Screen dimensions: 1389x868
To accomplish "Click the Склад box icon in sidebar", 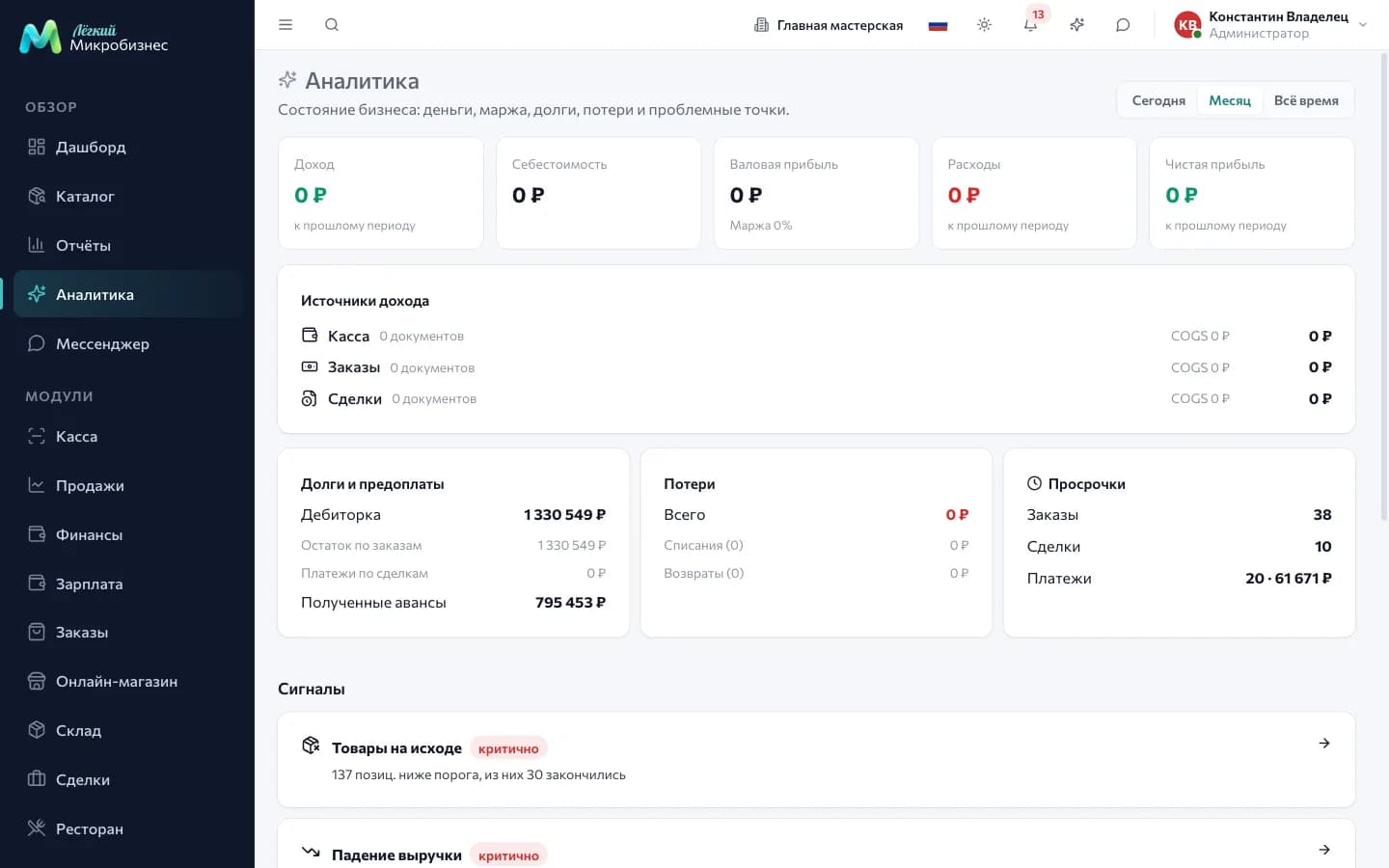I will pos(37,730).
